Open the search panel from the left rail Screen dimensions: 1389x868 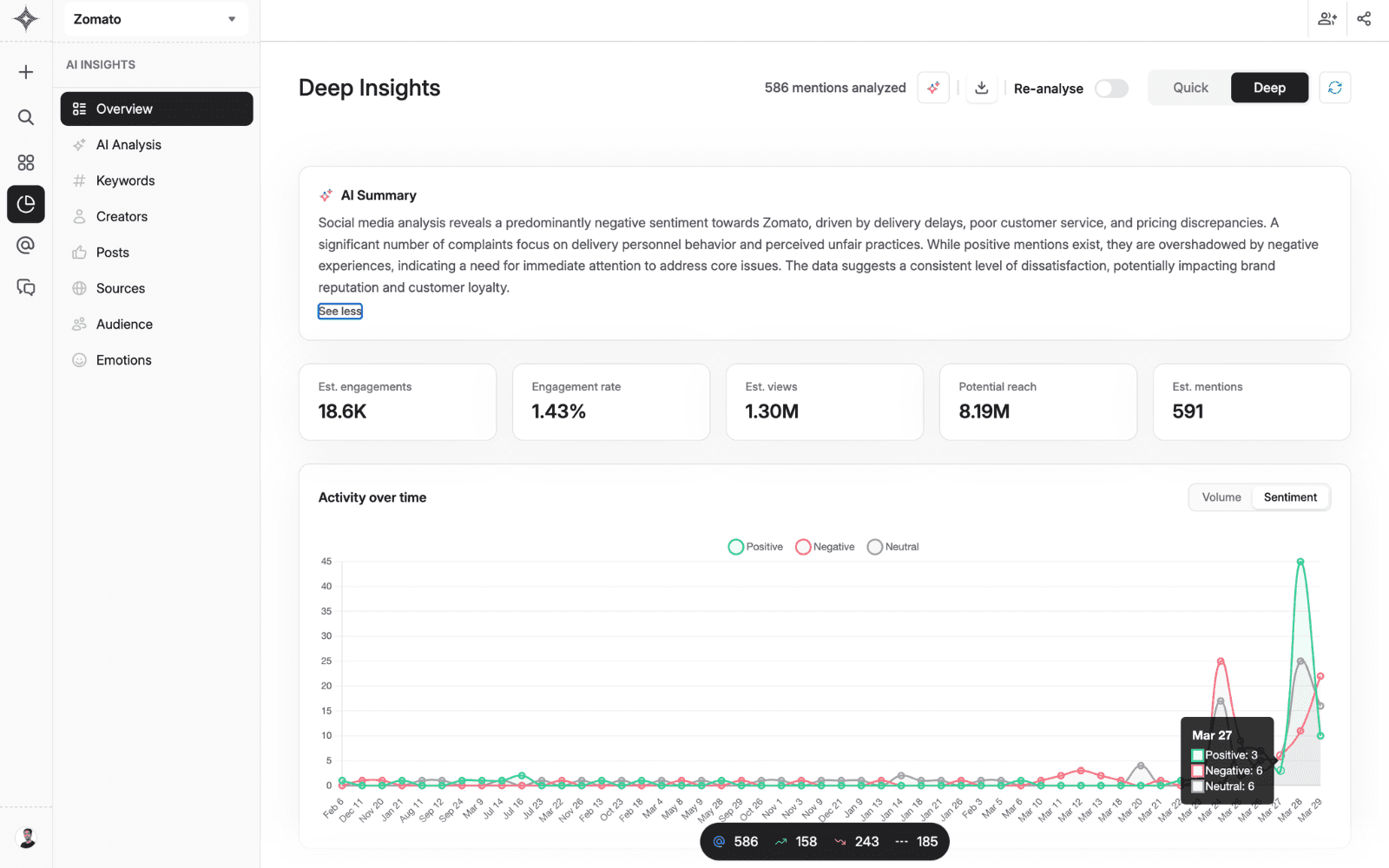tap(25, 117)
